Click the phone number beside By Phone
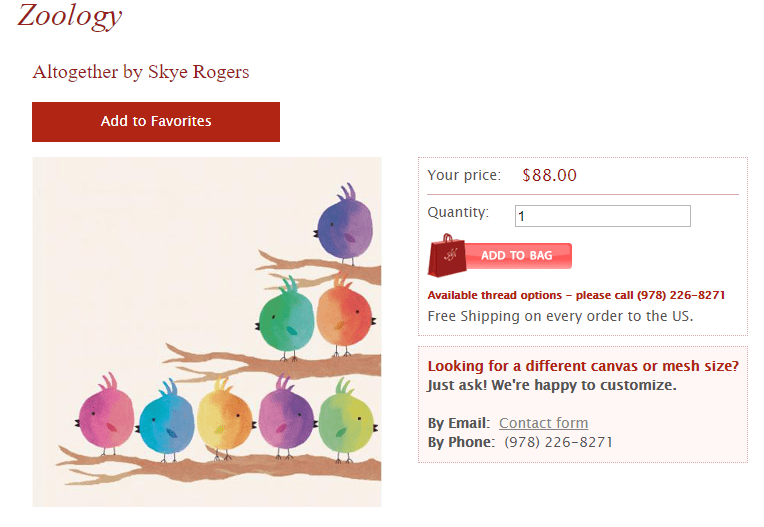The height and width of the screenshot is (527, 764). click(x=558, y=442)
